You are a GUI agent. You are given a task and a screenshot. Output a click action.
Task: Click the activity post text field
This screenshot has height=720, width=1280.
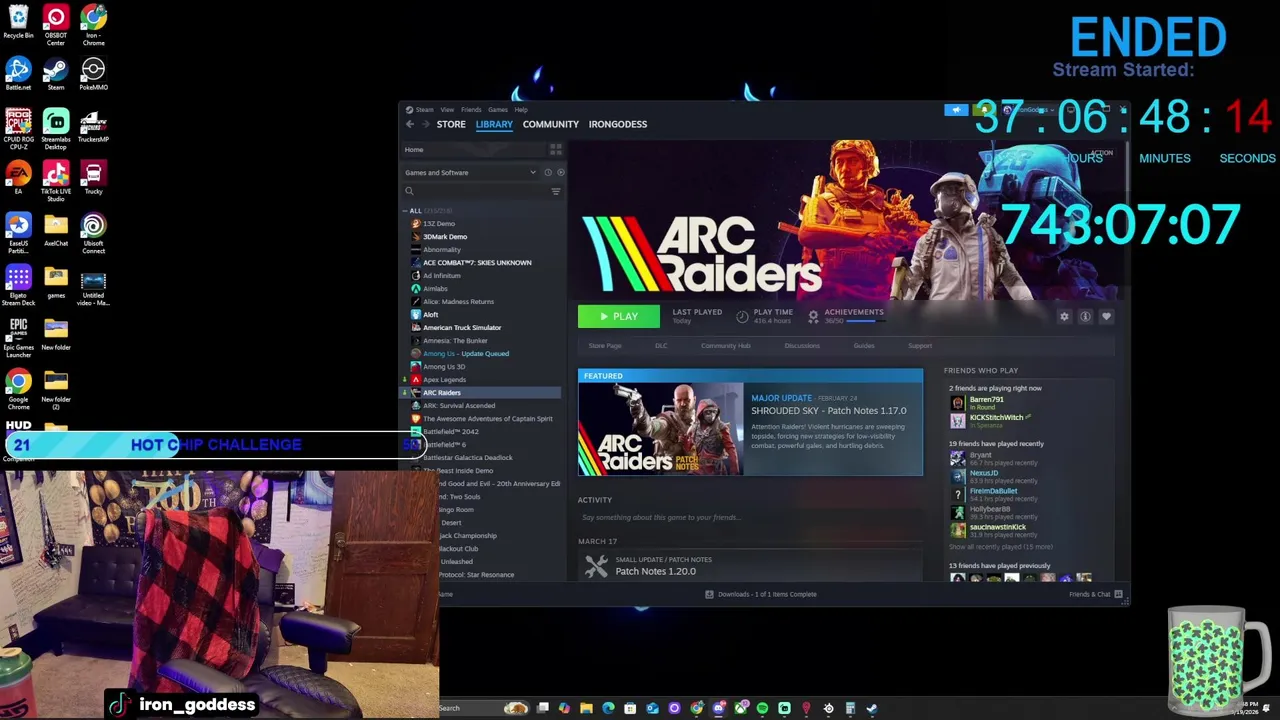750,517
